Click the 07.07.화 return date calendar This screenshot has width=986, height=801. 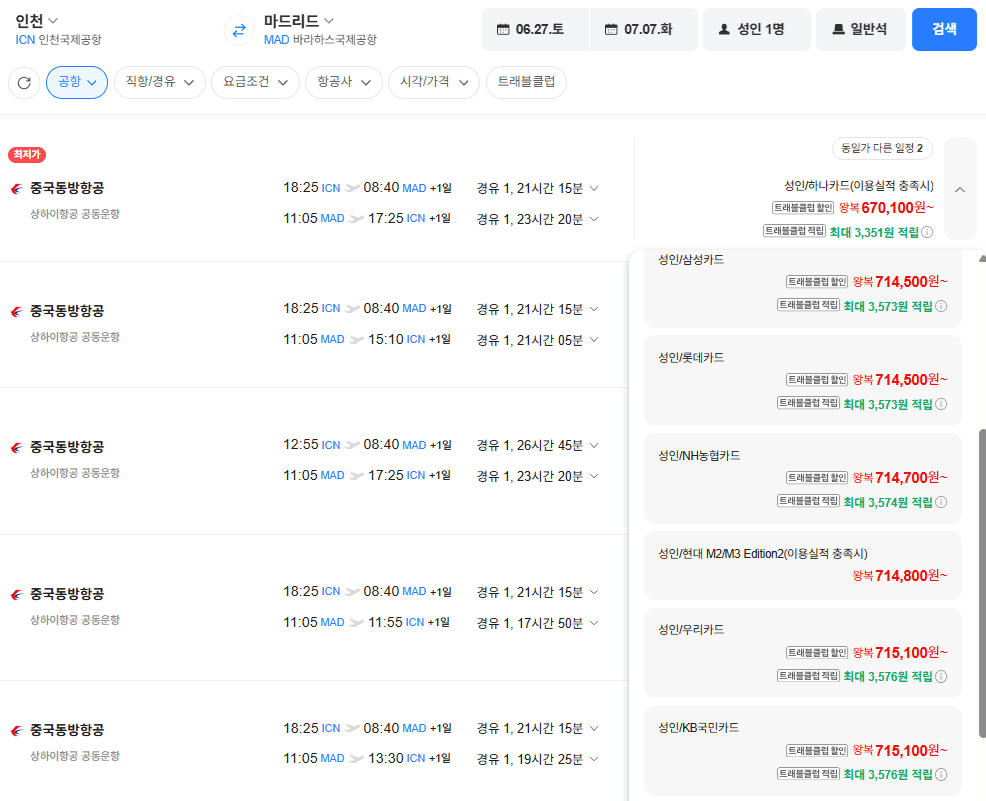[x=643, y=30]
